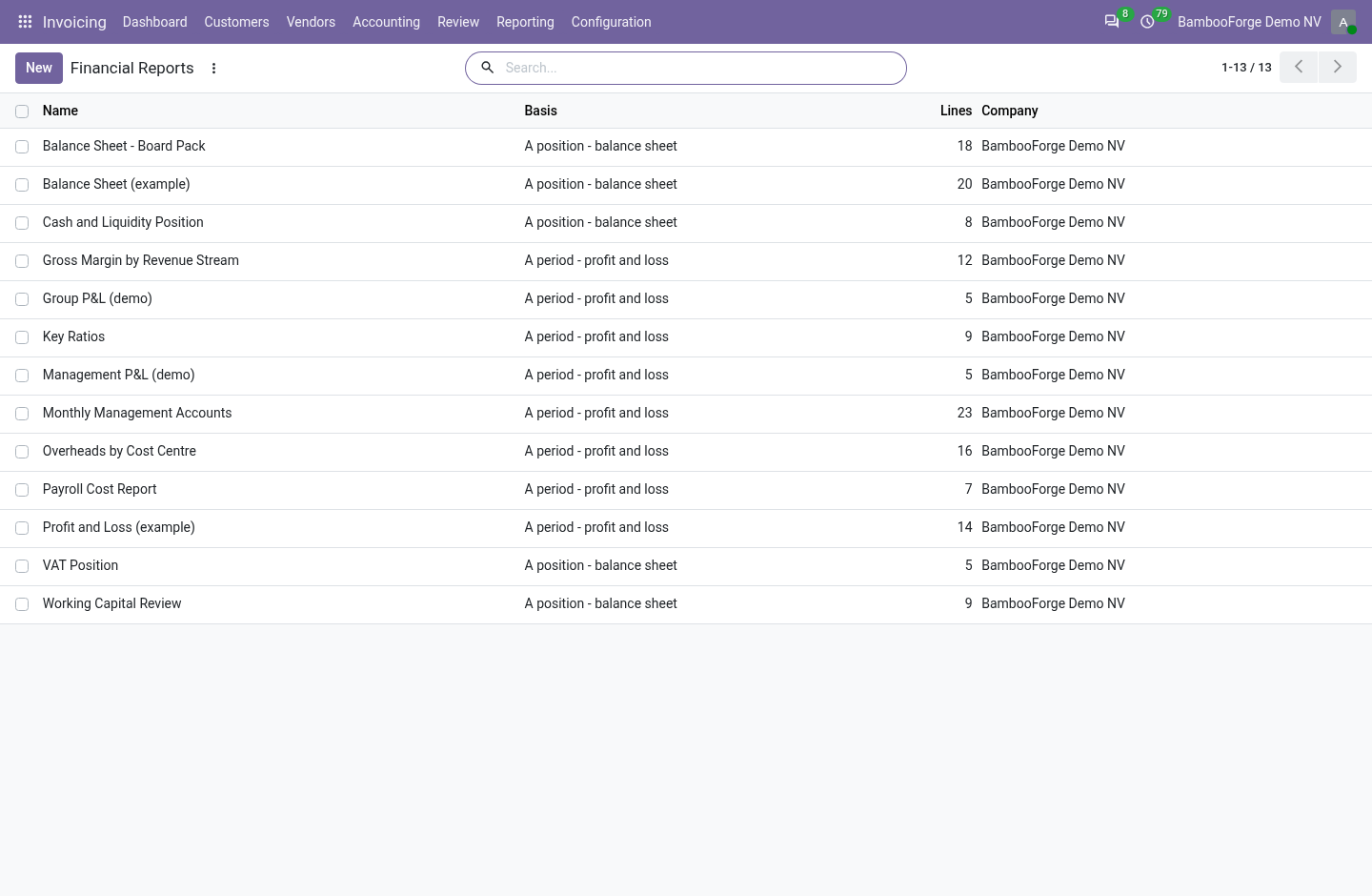Open the apps grid home menu
The image size is (1372, 896).
pyautogui.click(x=25, y=22)
